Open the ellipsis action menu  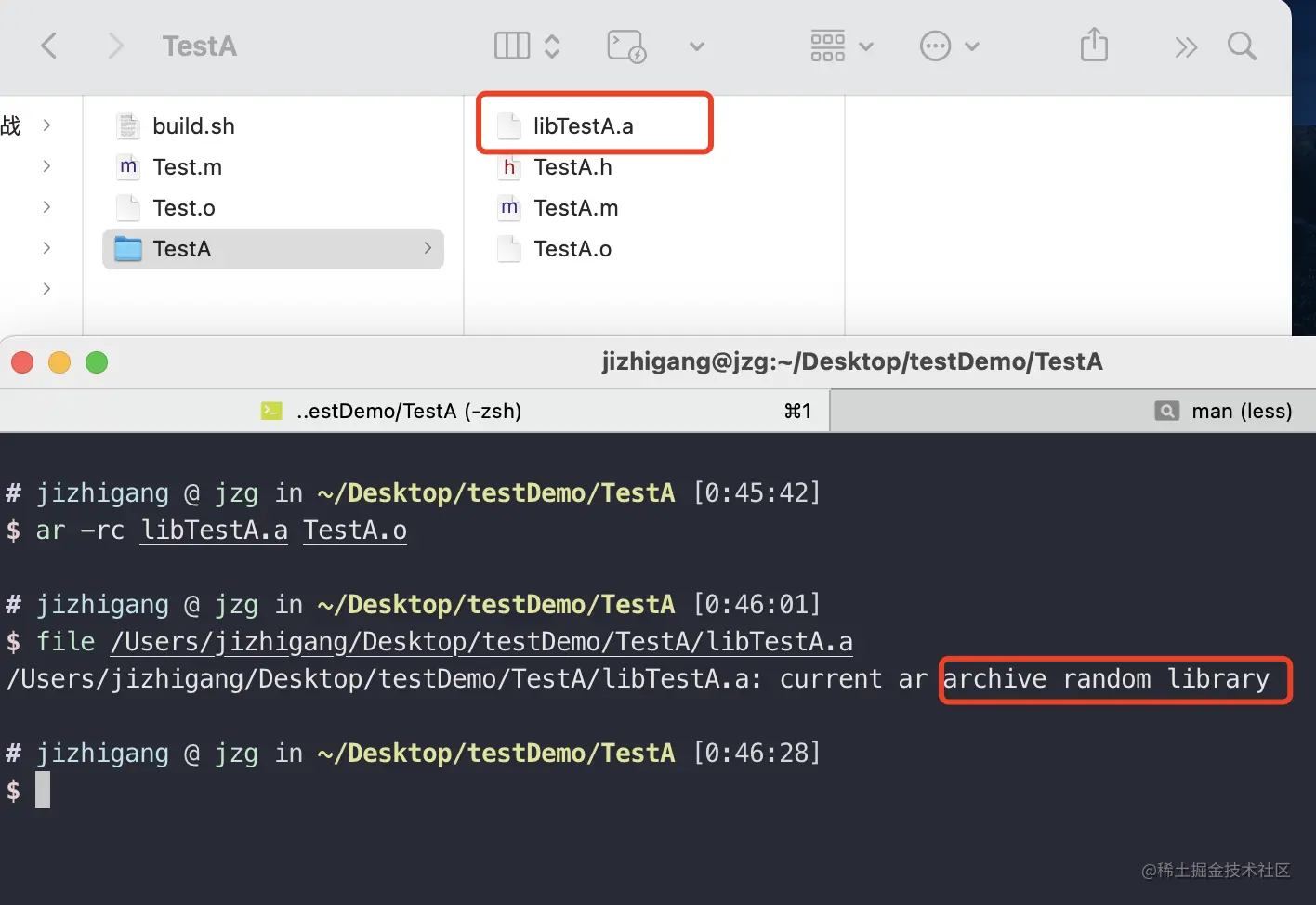click(x=936, y=46)
